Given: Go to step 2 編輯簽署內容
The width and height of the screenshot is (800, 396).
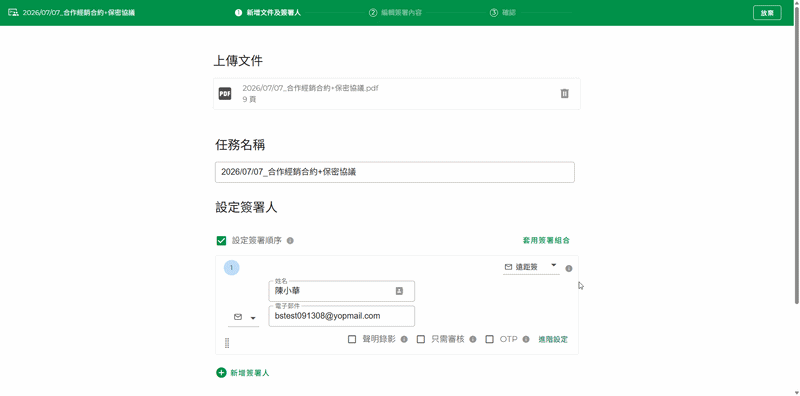Looking at the screenshot, I should [x=395, y=13].
